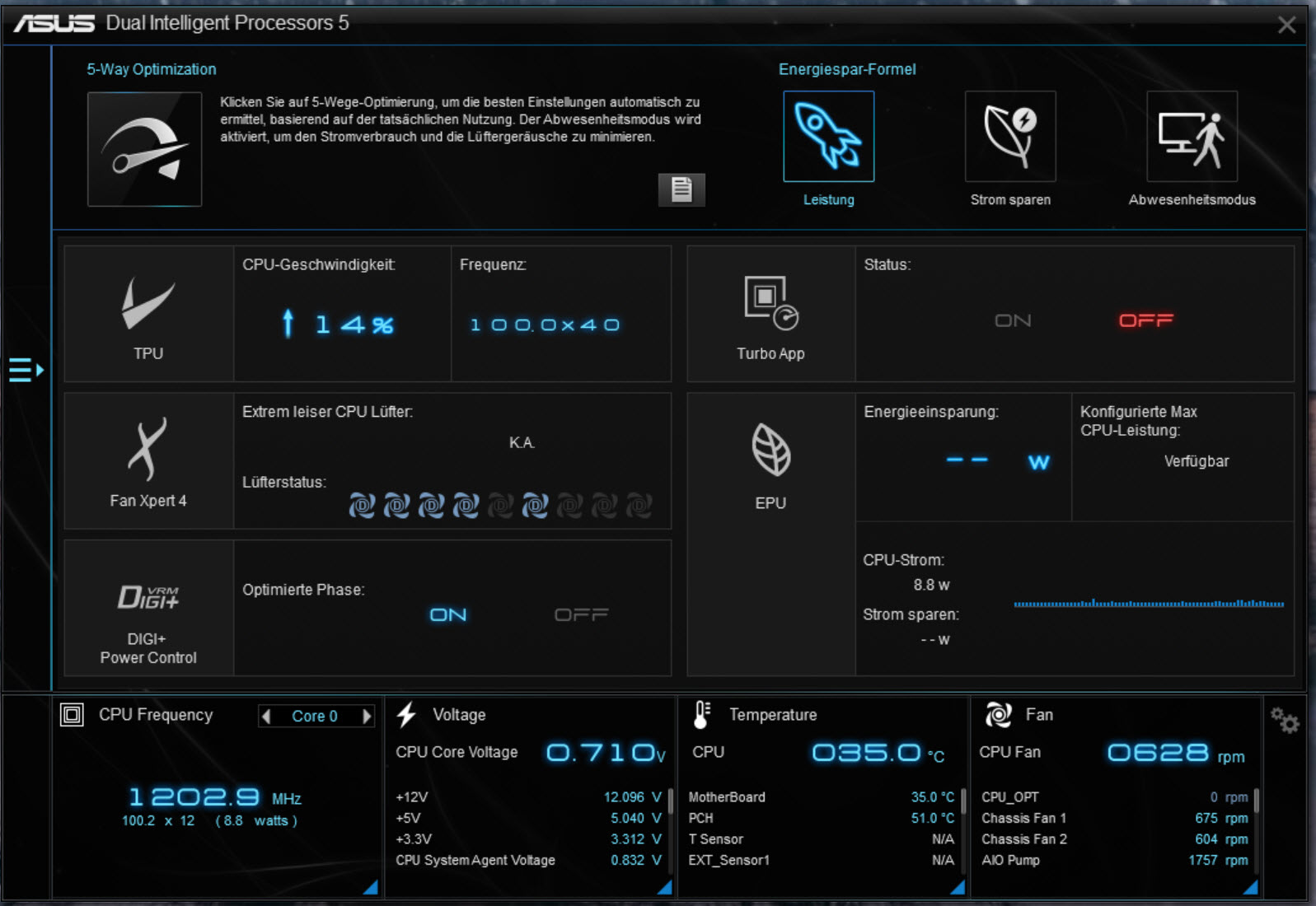
Task: Switch to next core with right arrow
Action: (367, 717)
